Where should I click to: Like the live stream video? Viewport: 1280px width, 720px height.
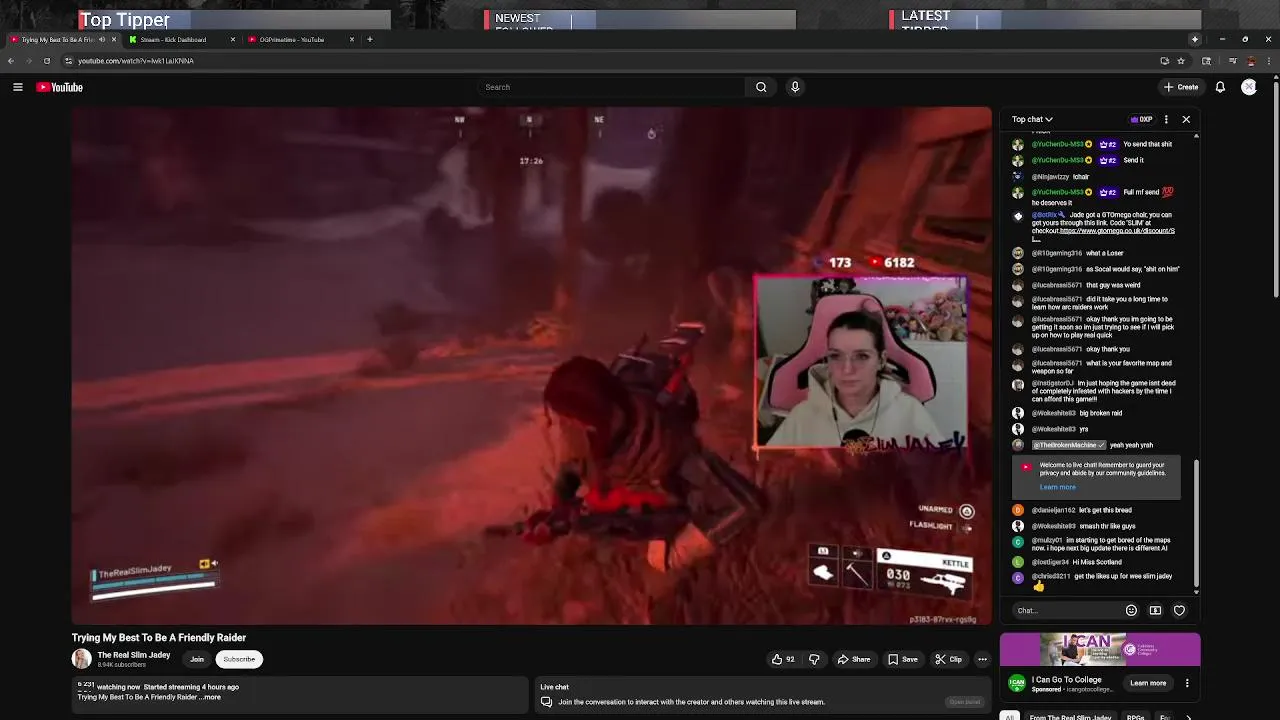[783, 659]
